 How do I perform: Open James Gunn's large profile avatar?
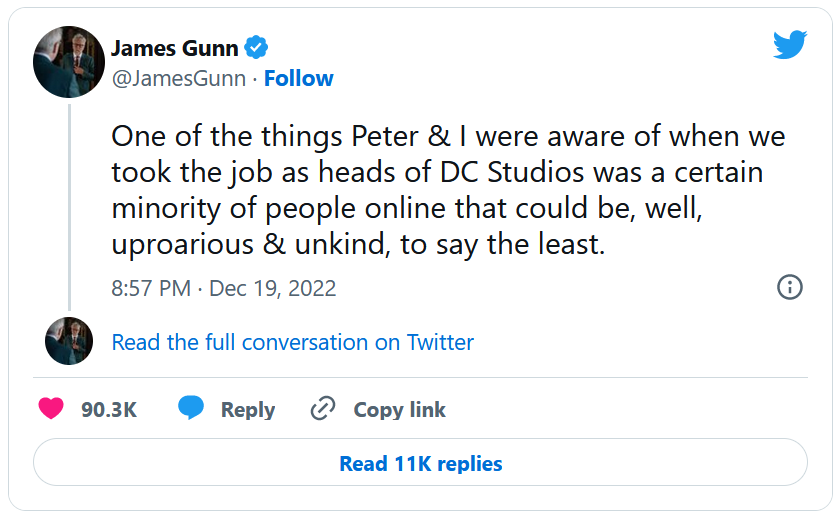click(69, 61)
